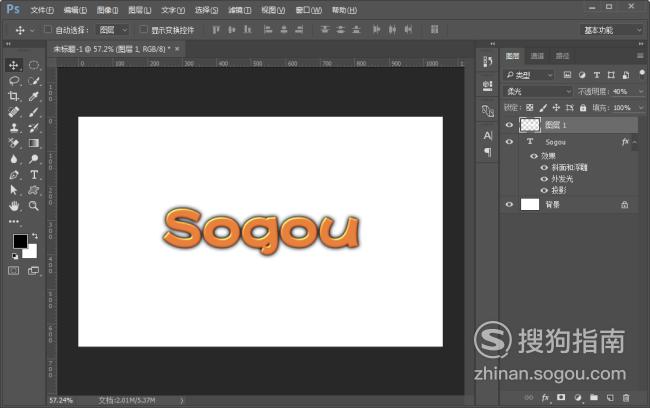
Task: Select the Lasso tool
Action: point(13,80)
